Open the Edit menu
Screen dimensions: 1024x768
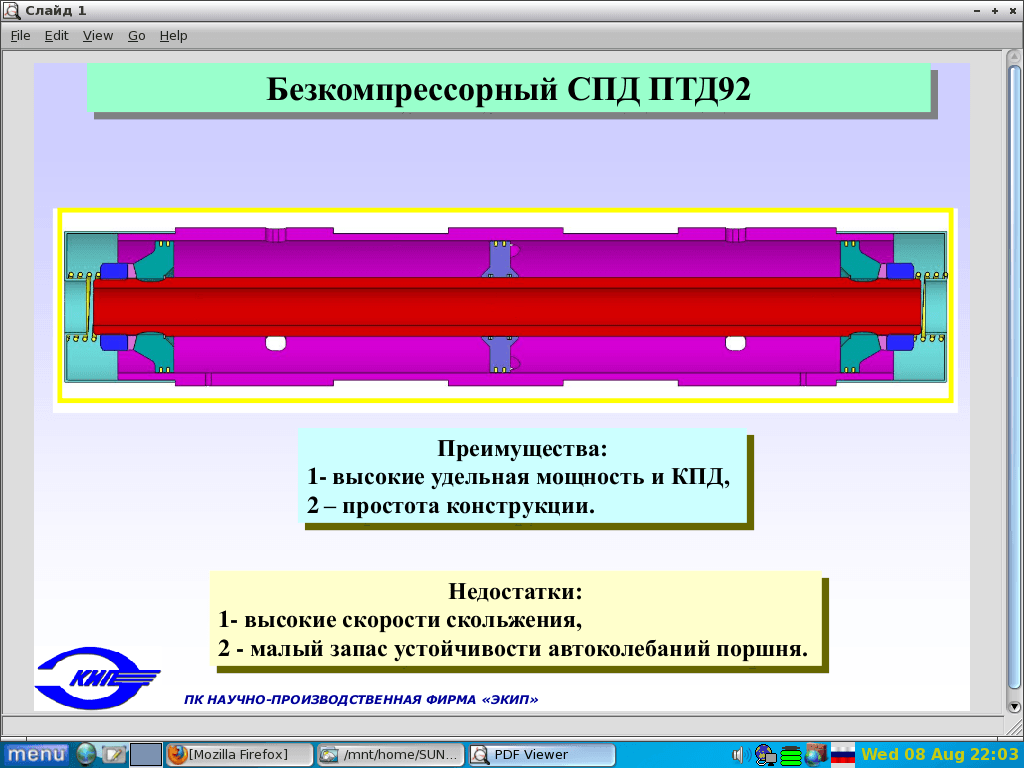click(x=56, y=36)
